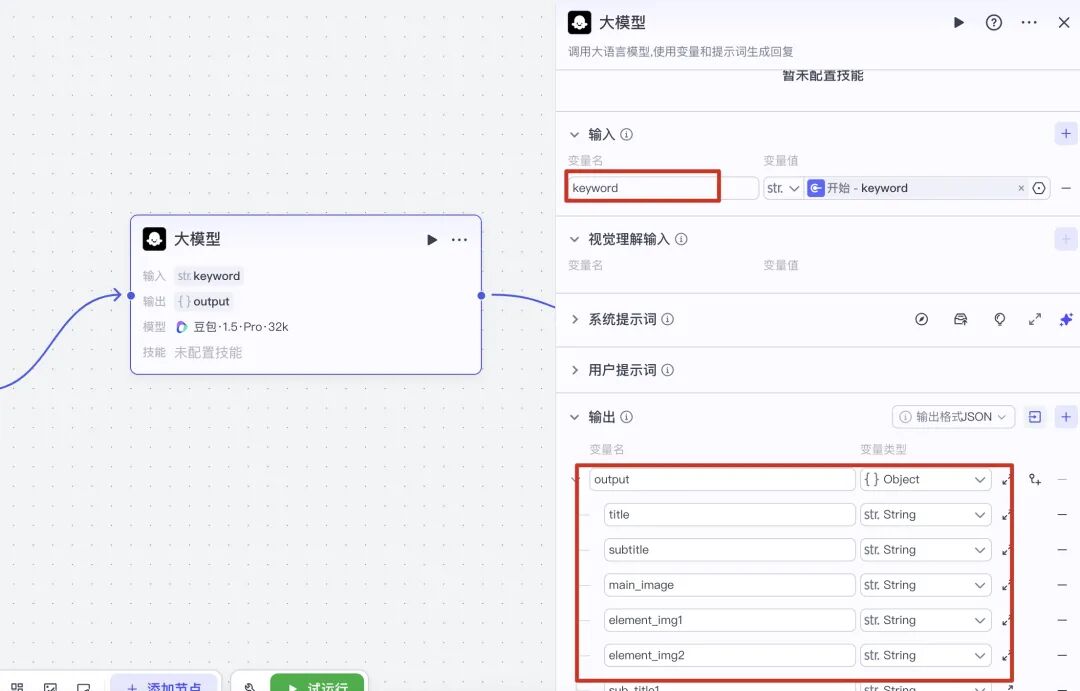Click the 添加节点 button
The height and width of the screenshot is (691, 1080).
pyautogui.click(x=166, y=686)
